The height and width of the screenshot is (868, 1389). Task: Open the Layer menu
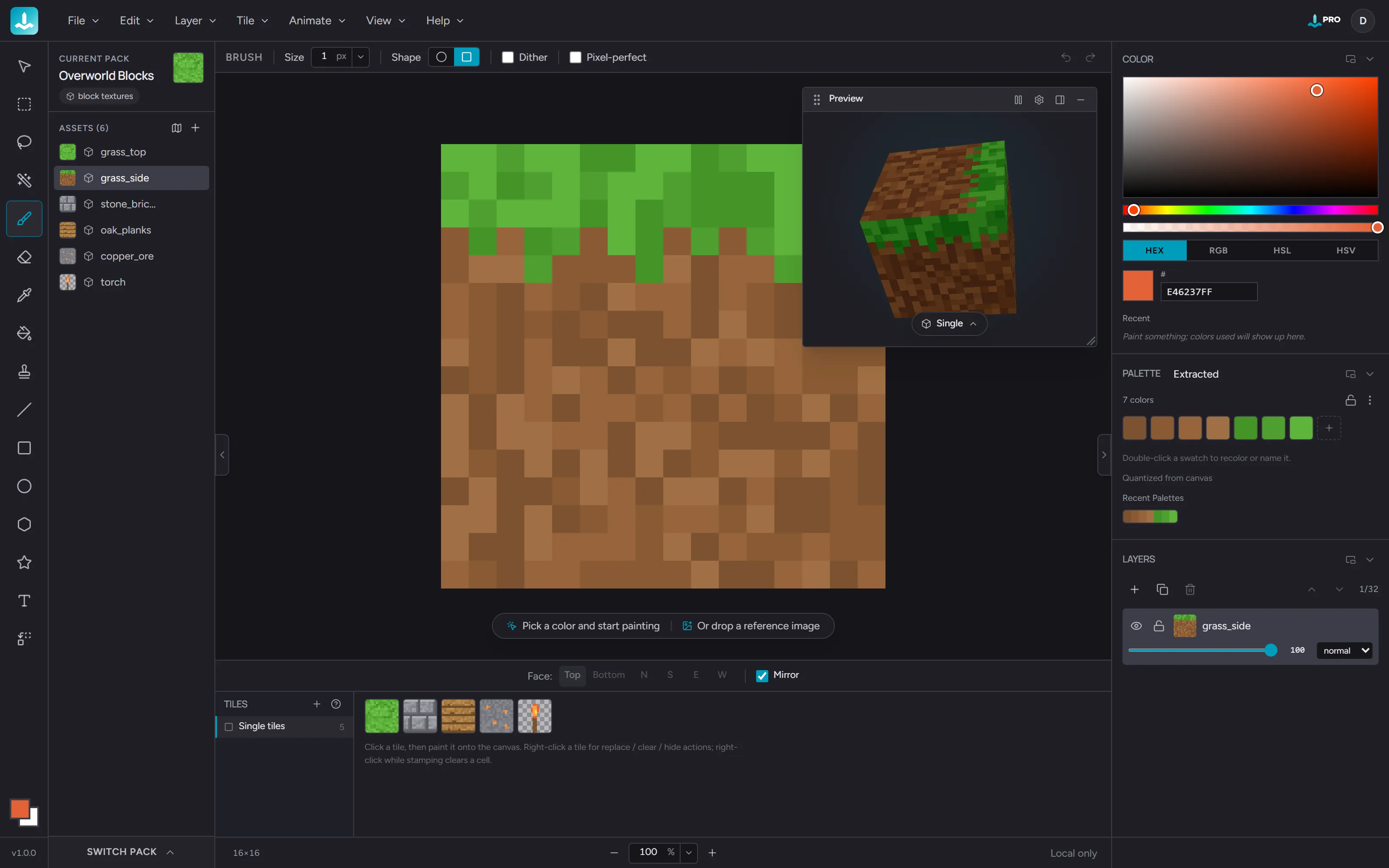point(195,21)
